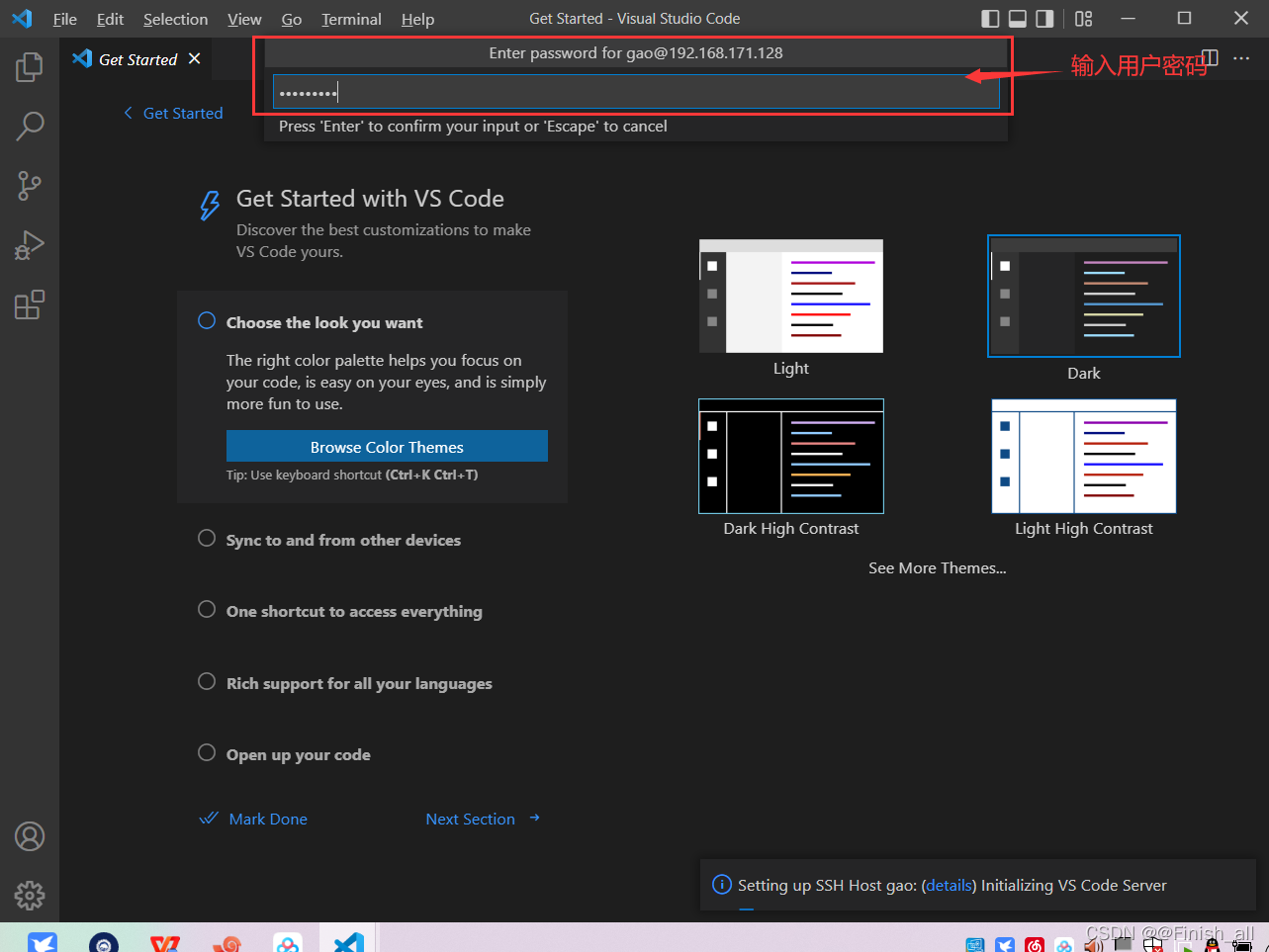Click the orange swirl taskbar icon
Image resolution: width=1269 pixels, height=952 pixels.
(x=227, y=943)
